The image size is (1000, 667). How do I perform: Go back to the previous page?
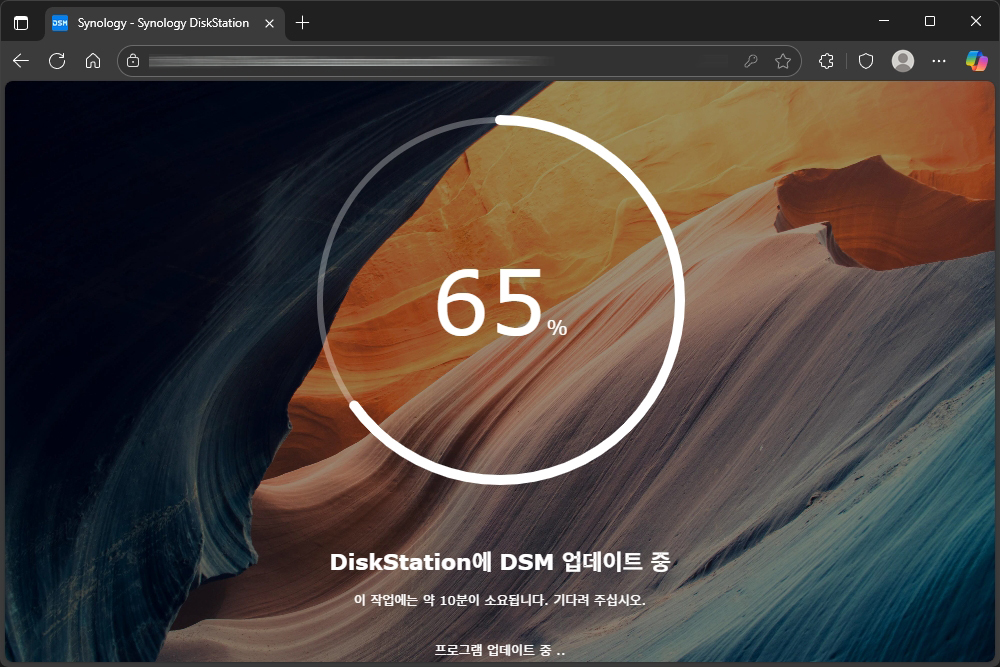21,61
